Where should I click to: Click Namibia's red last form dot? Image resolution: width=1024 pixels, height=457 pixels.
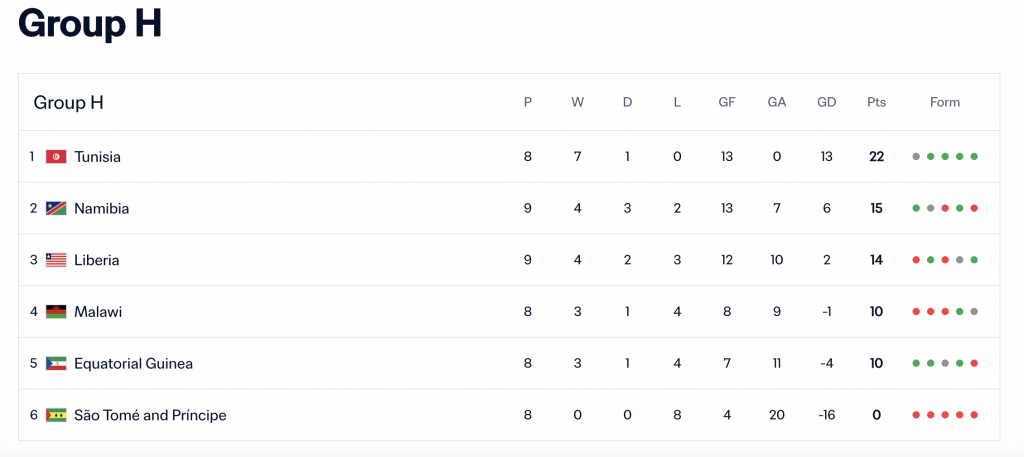974,209
